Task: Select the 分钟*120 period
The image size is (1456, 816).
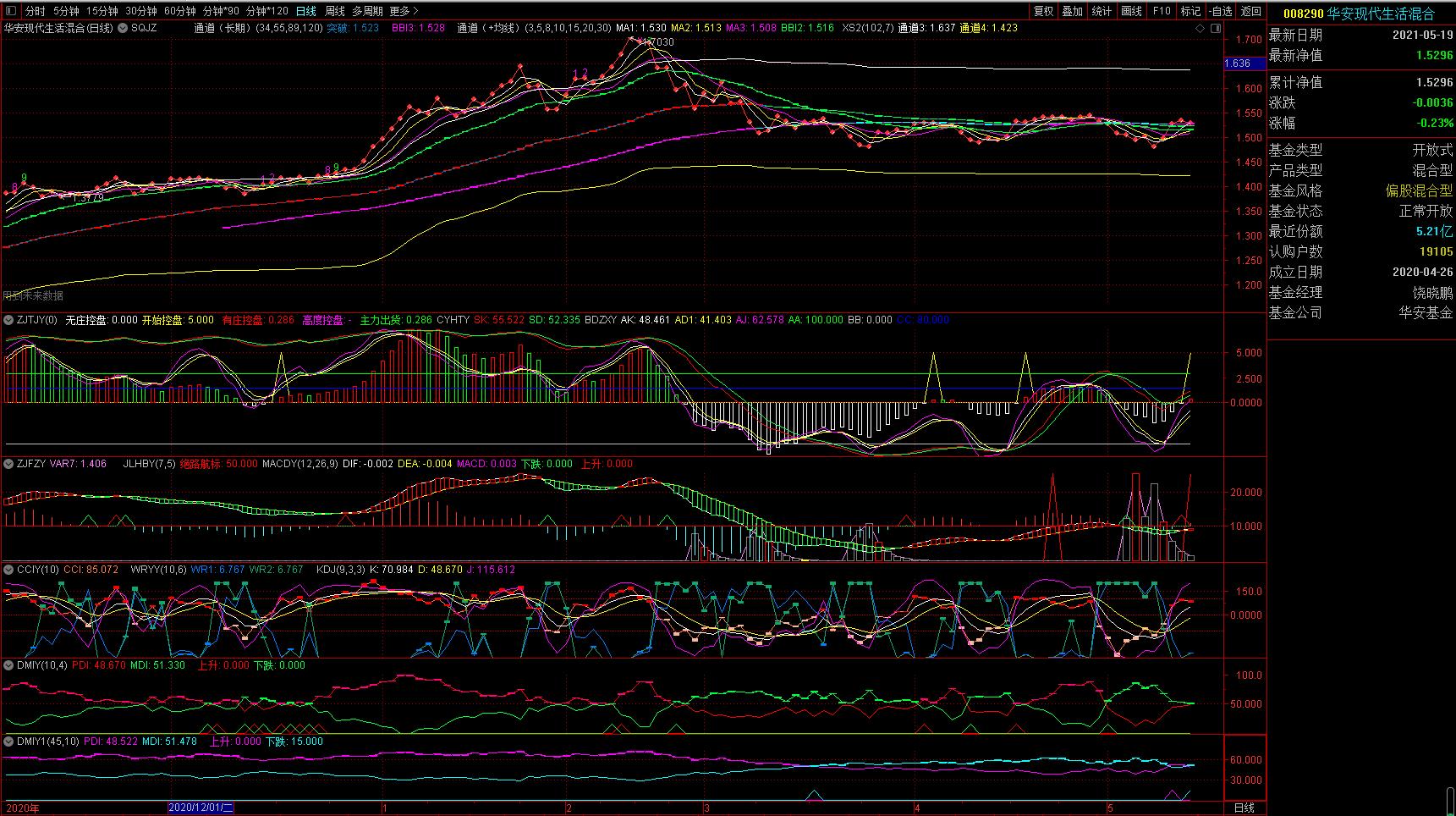Action: [267, 11]
